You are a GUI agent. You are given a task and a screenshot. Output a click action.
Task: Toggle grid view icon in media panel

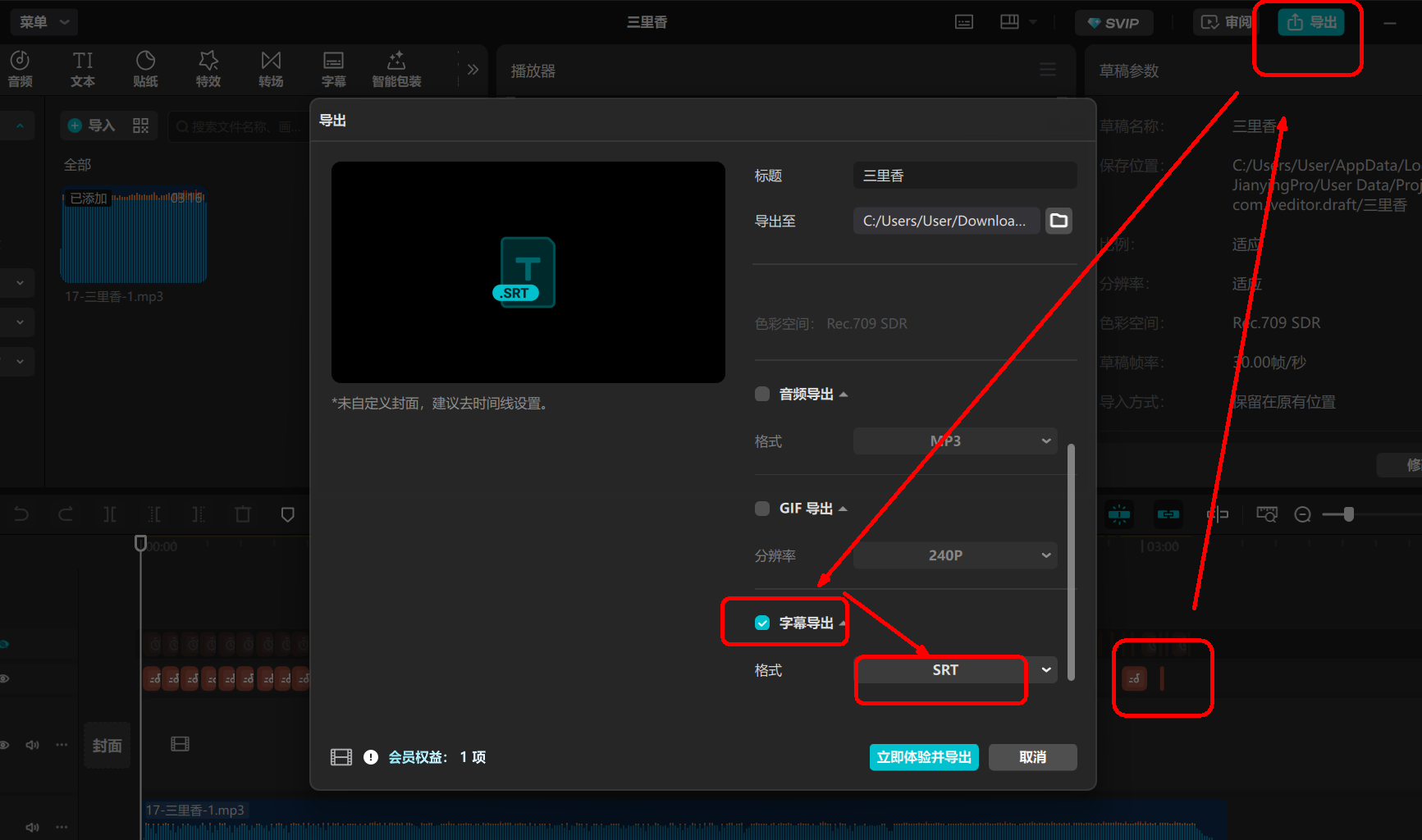pos(141,126)
